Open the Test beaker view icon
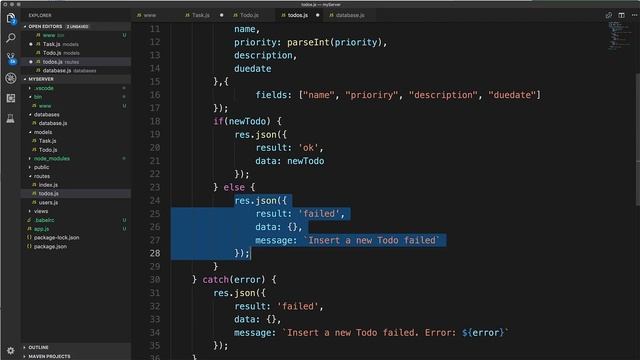Image resolution: width=640 pixels, height=360 pixels. [x=11, y=118]
